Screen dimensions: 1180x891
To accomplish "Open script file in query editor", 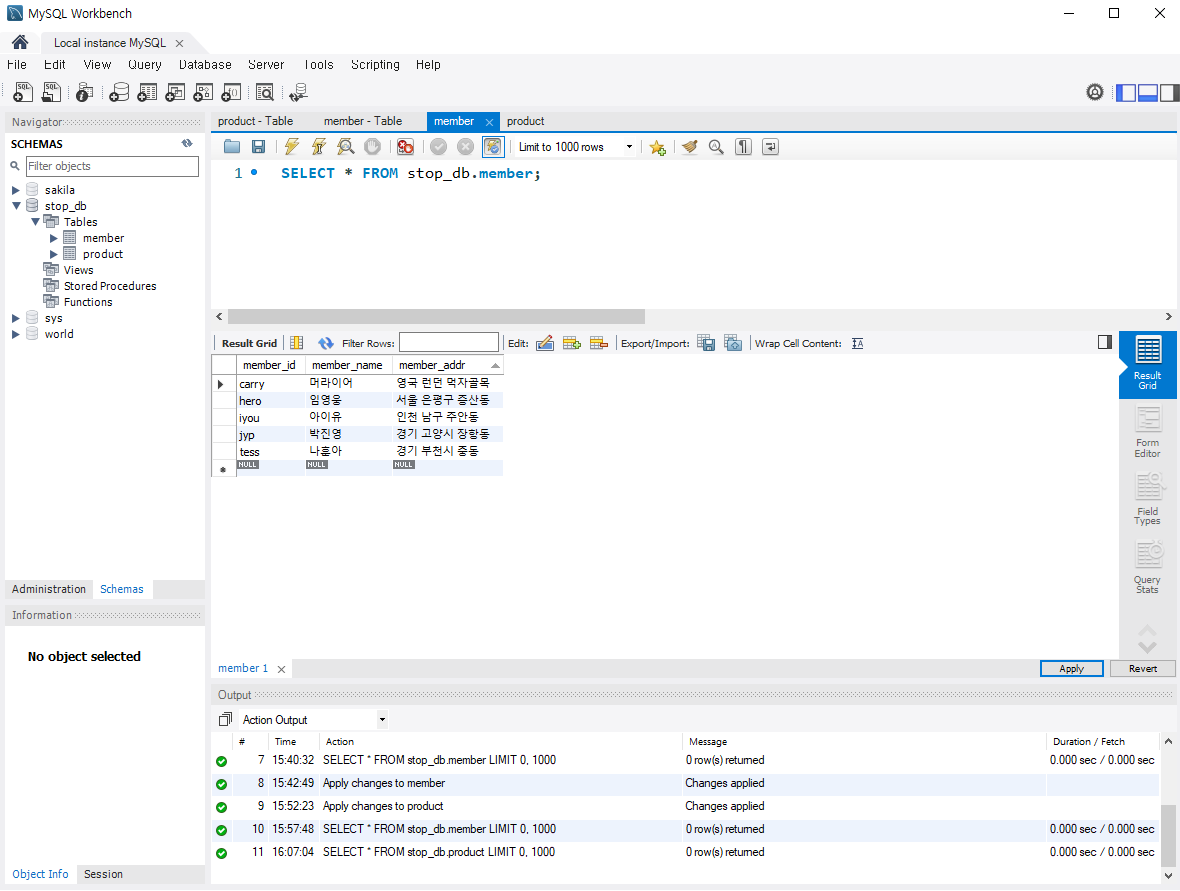I will (x=232, y=147).
